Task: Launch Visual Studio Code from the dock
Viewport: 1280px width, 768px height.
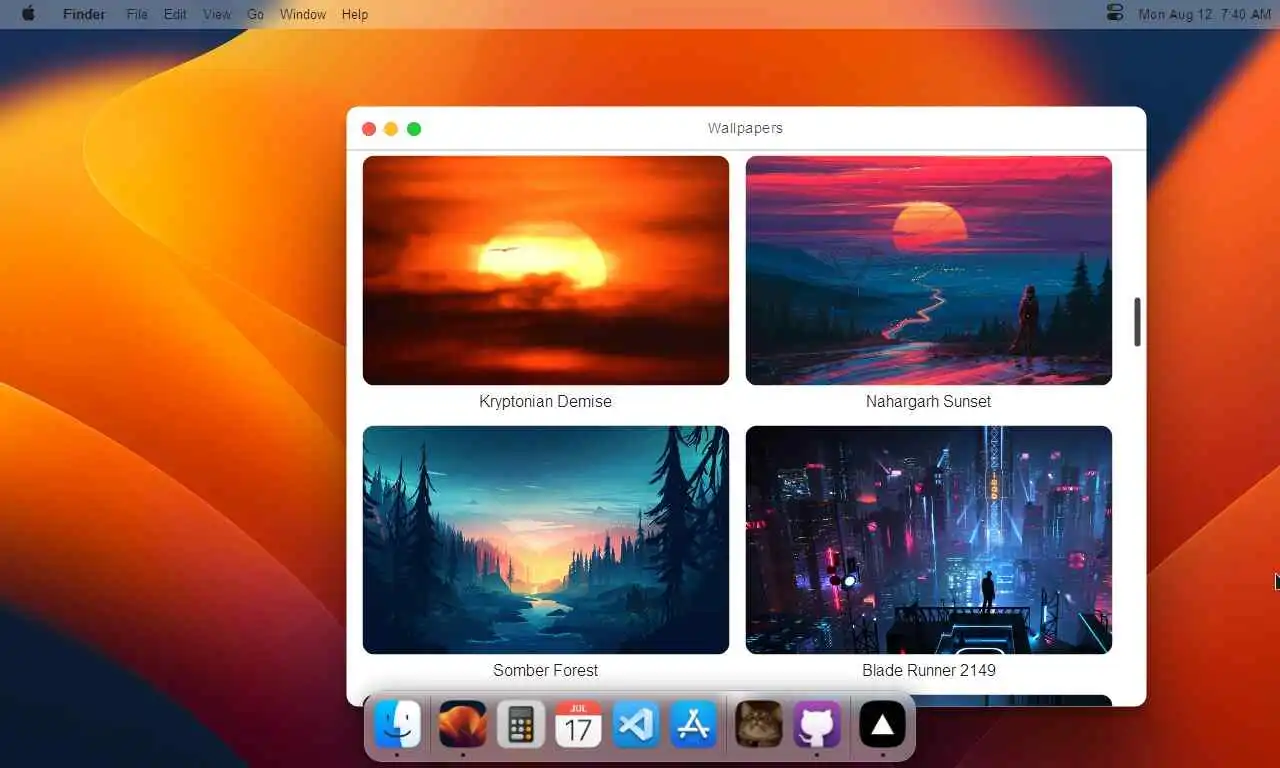Action: coord(636,724)
